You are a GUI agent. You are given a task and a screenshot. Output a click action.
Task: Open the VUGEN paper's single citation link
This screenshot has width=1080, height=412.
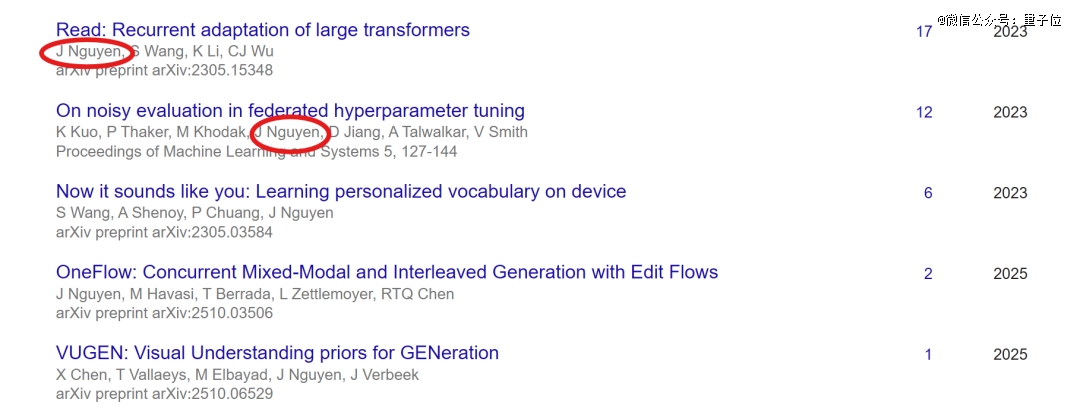tap(928, 355)
